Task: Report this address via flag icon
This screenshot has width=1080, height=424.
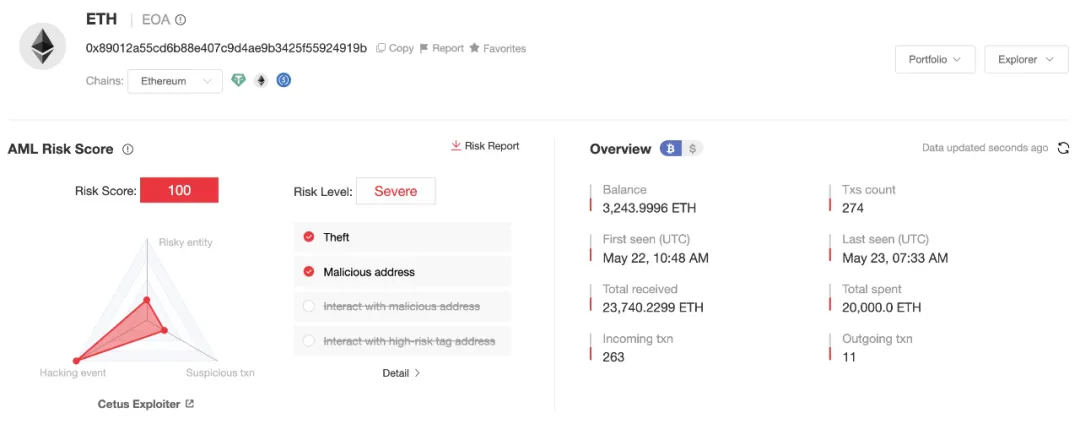Action: coord(441,48)
